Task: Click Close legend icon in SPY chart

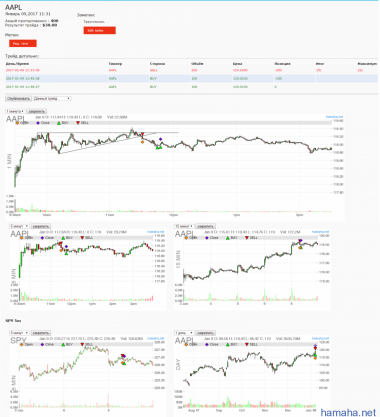Action: (x=42, y=344)
